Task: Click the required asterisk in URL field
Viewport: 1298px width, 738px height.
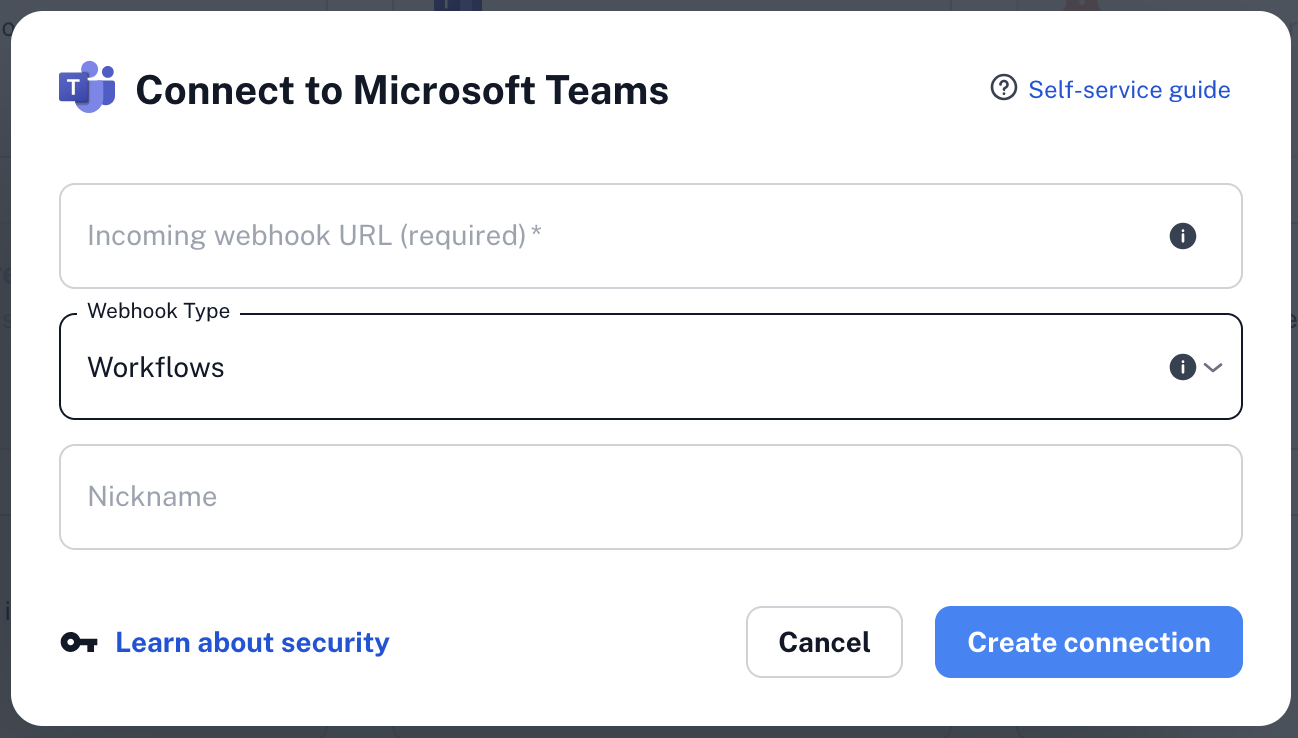Action: tap(537, 234)
